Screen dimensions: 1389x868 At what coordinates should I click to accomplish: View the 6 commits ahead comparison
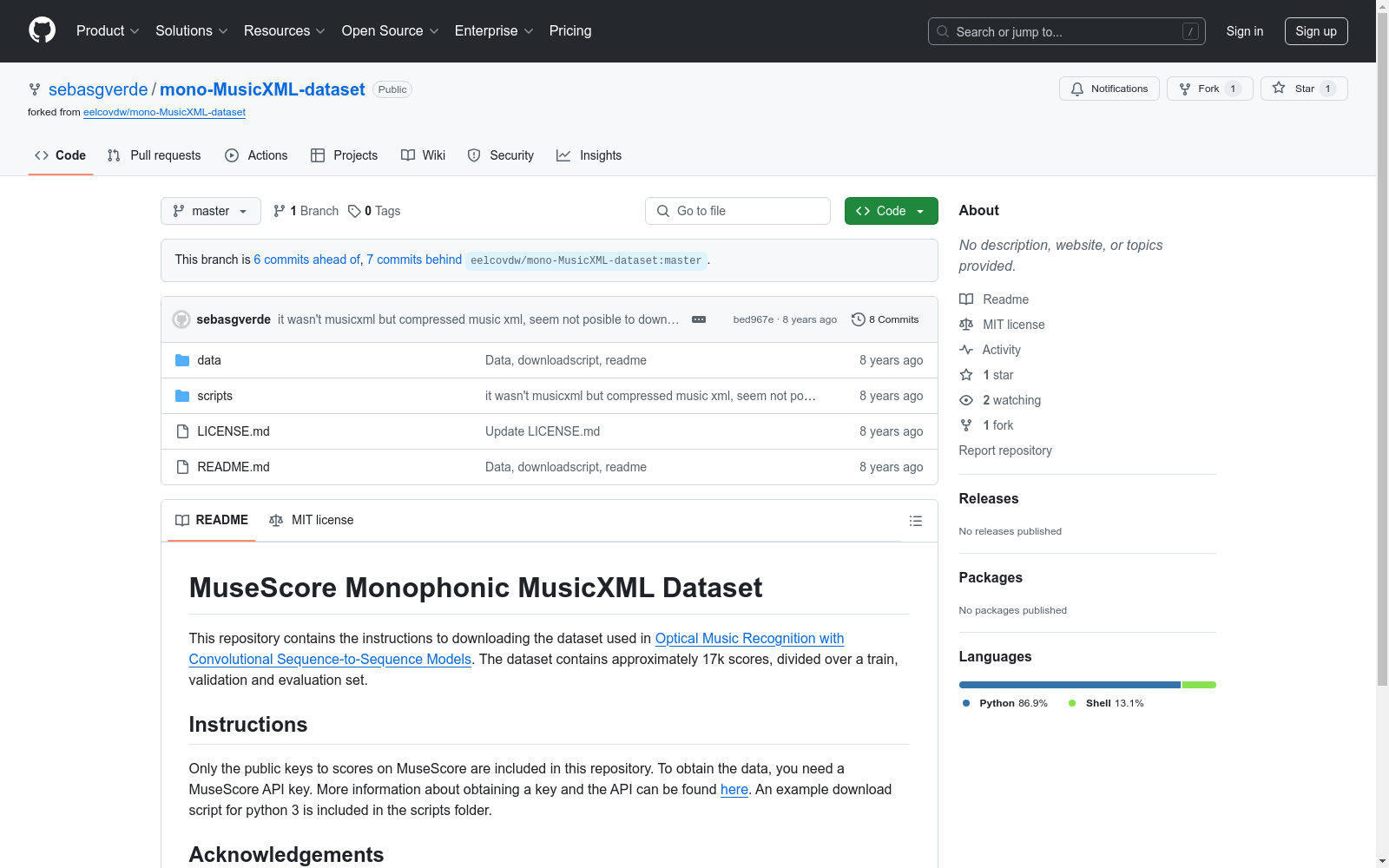pos(306,260)
